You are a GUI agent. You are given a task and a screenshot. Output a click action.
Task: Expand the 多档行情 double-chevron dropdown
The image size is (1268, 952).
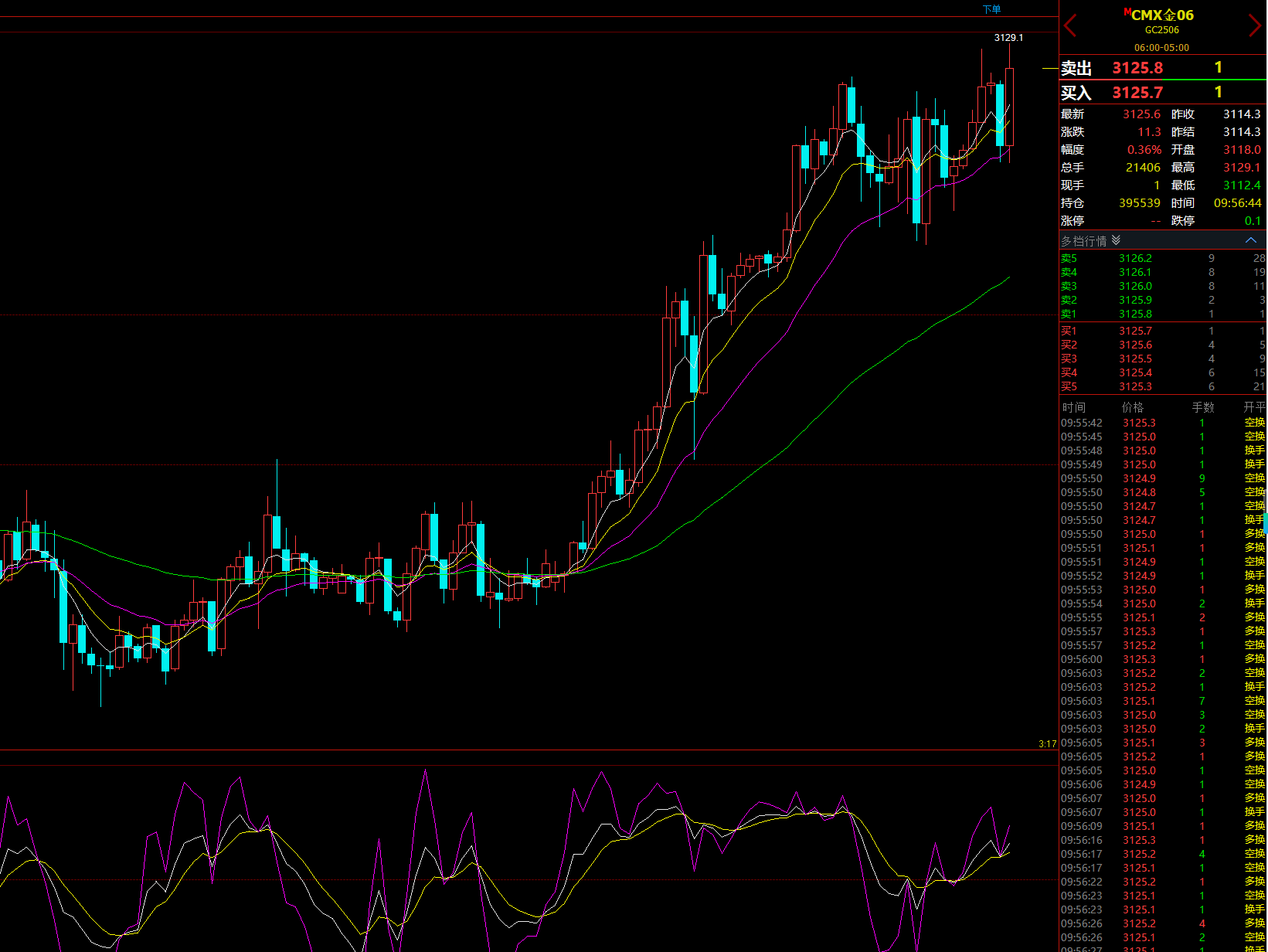point(1116,240)
